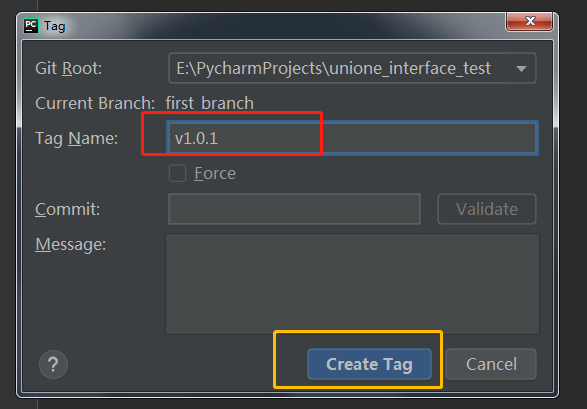
Task: Click the Validate button
Action: [487, 209]
